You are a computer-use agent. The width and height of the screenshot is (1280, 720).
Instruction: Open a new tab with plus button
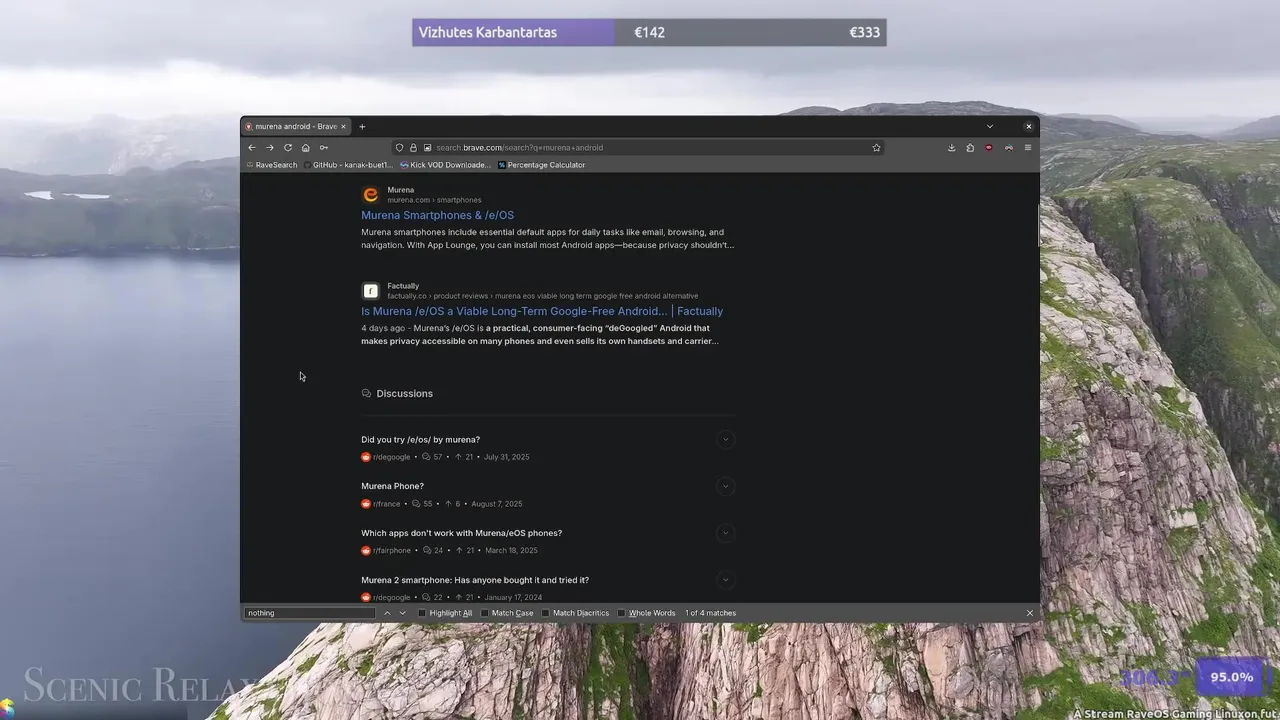pyautogui.click(x=362, y=126)
